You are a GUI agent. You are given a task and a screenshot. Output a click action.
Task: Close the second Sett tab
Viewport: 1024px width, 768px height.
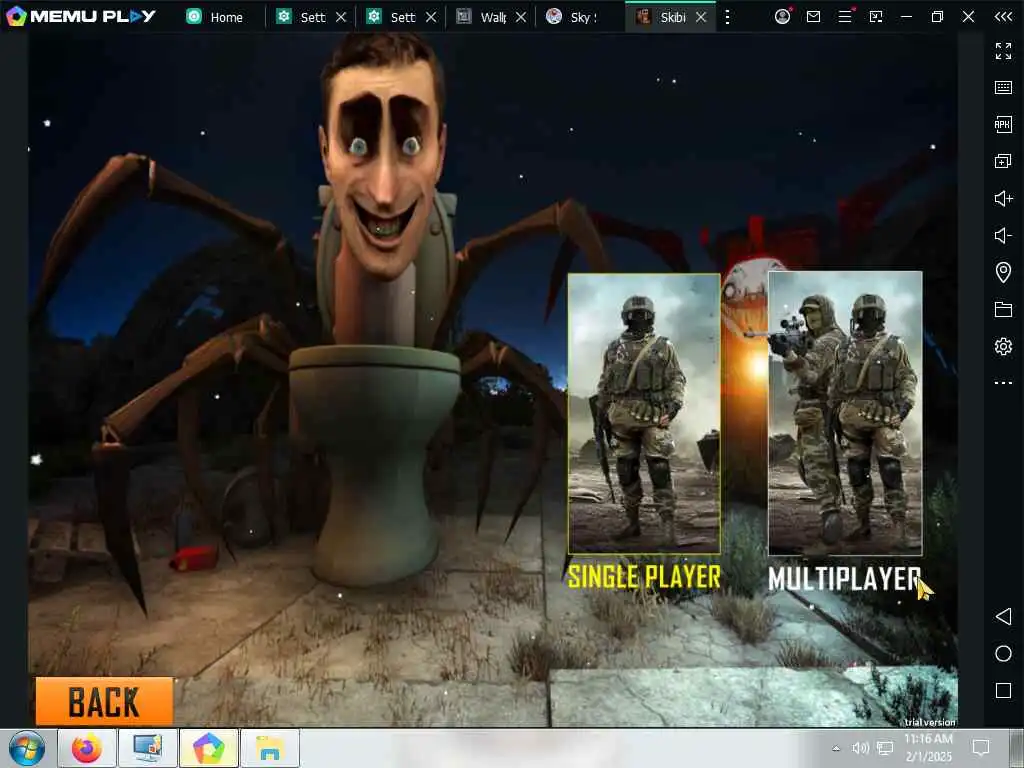(x=431, y=17)
